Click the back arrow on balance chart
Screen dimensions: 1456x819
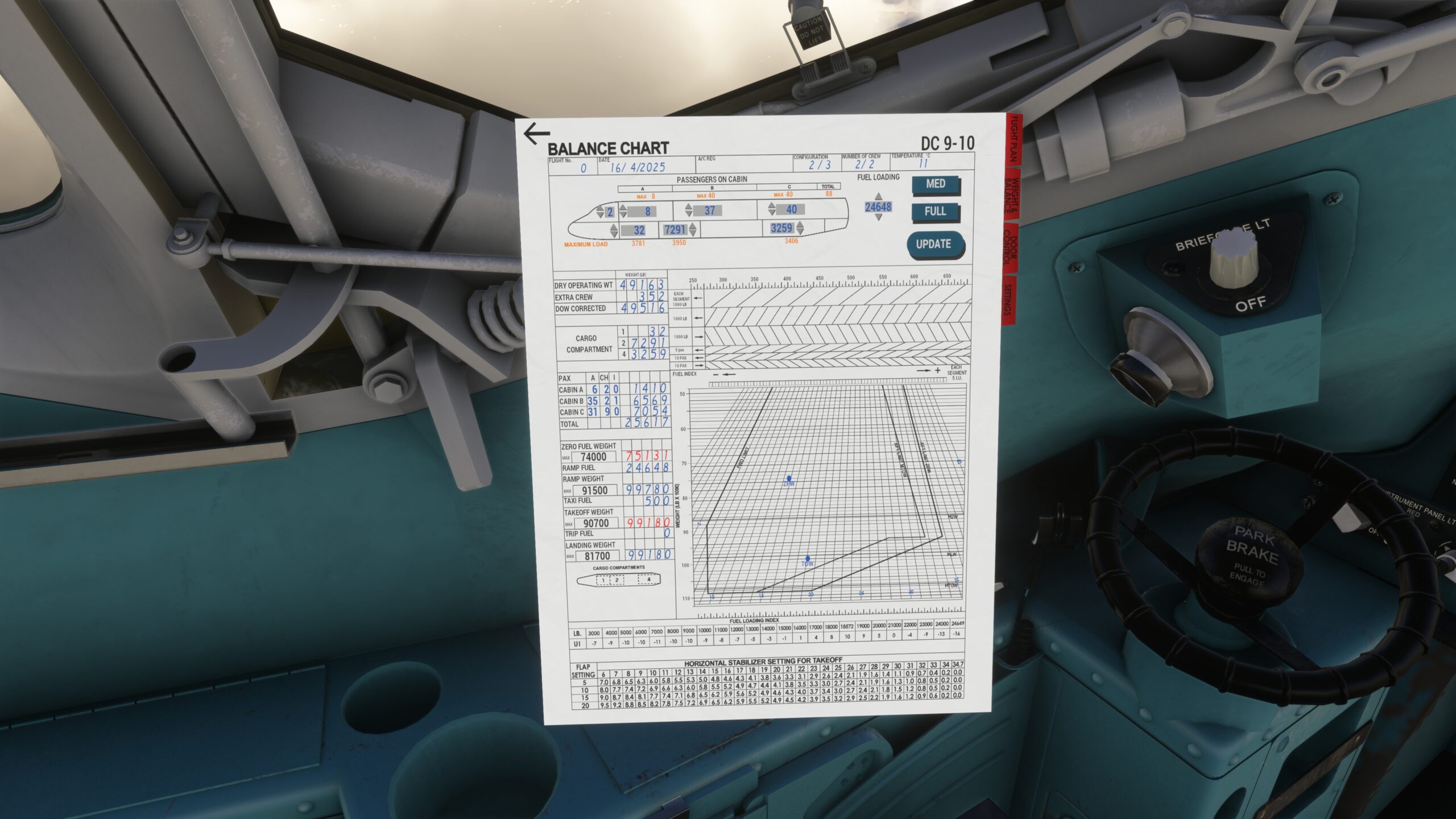click(536, 134)
